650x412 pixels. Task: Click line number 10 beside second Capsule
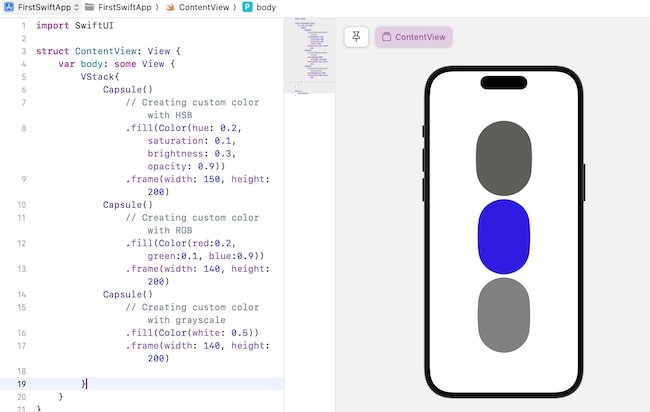coord(20,205)
